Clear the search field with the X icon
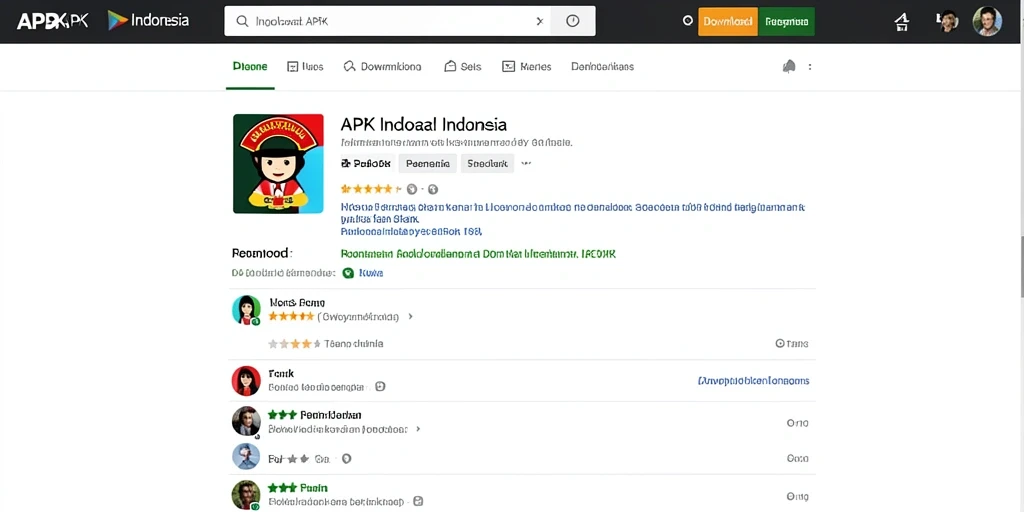Screen dimensions: 1024x512 pos(539,22)
